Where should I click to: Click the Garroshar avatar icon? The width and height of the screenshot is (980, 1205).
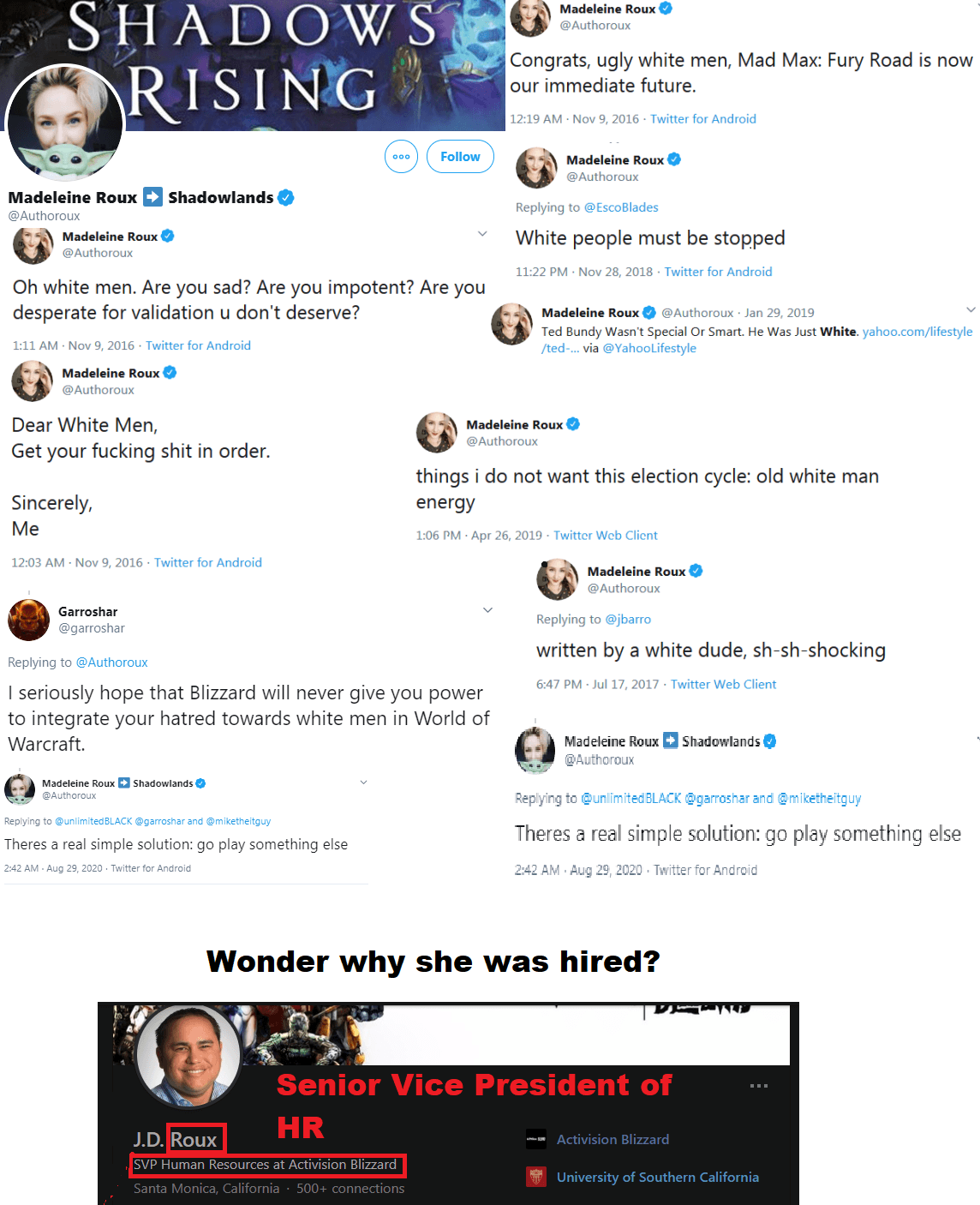point(28,620)
